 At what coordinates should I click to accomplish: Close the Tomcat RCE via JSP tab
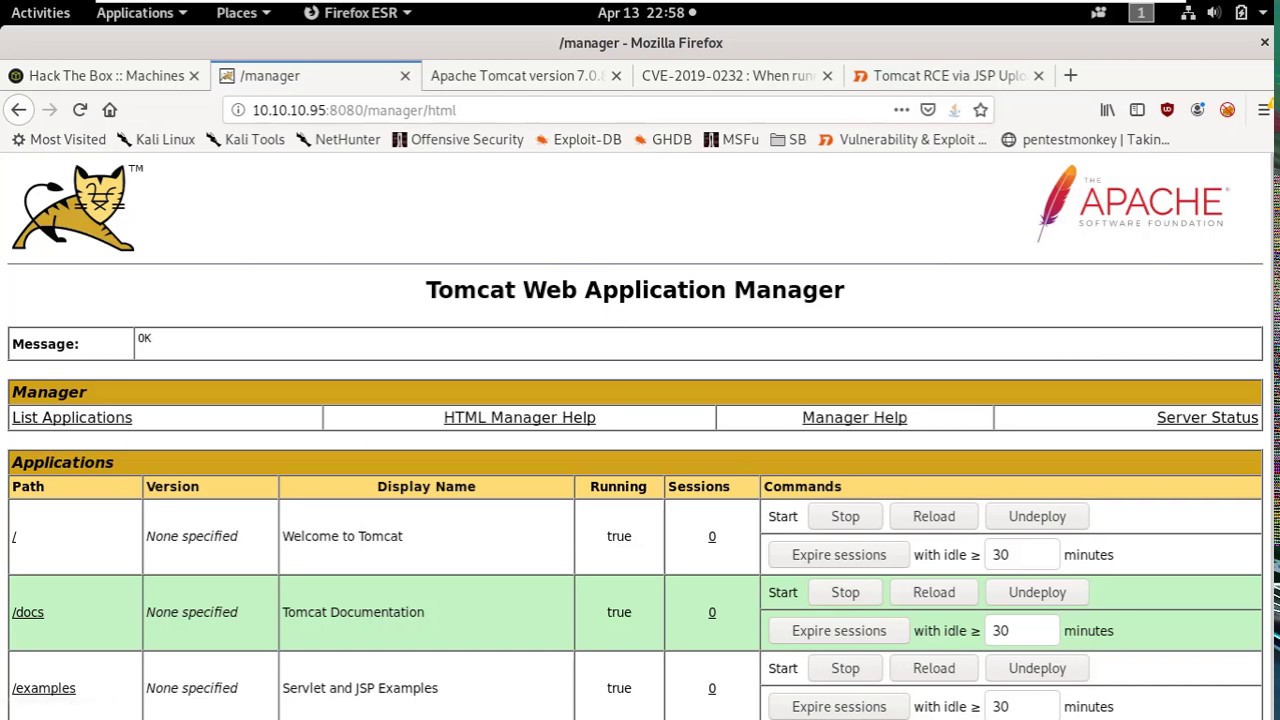click(x=1038, y=76)
